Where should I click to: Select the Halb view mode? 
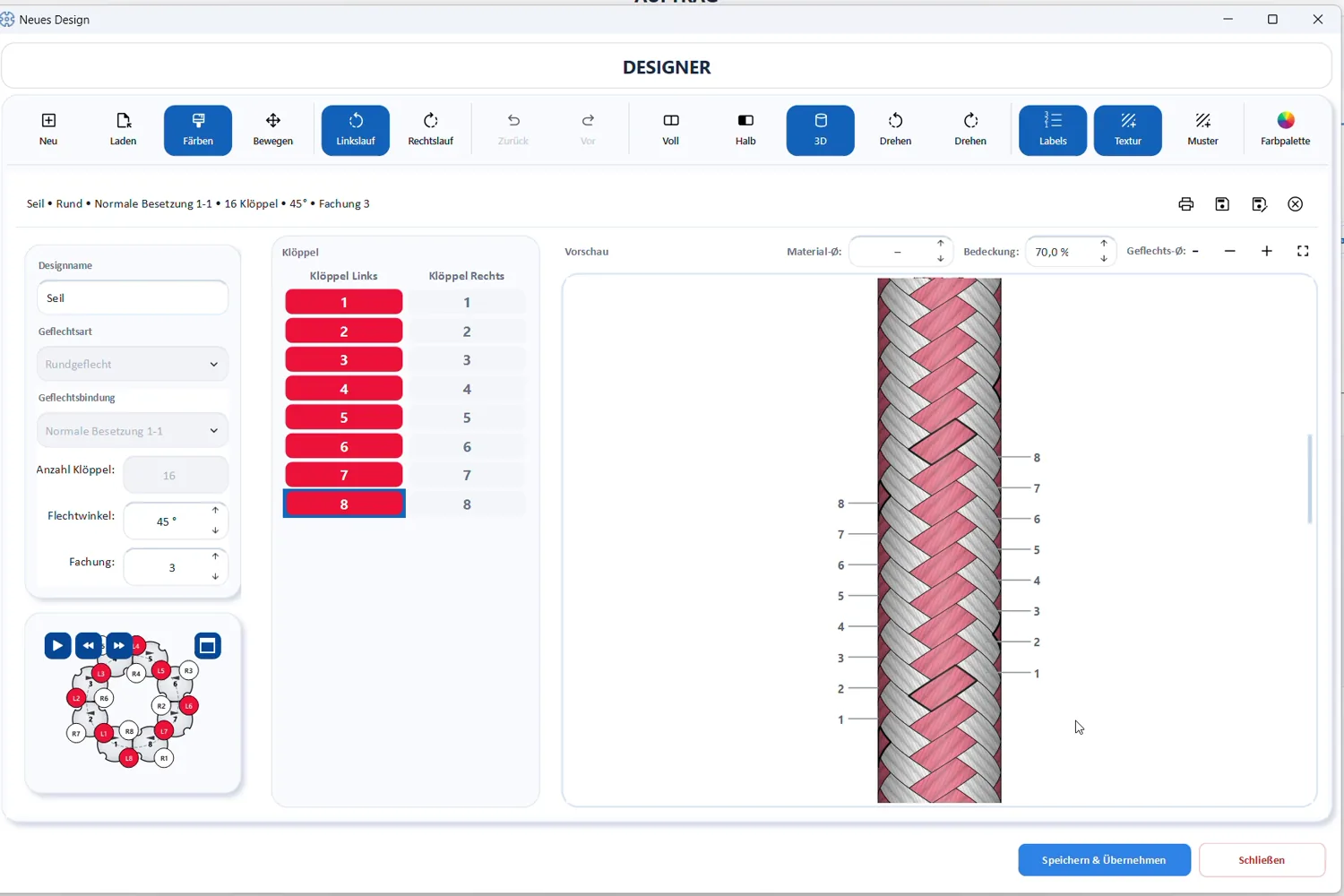745,130
